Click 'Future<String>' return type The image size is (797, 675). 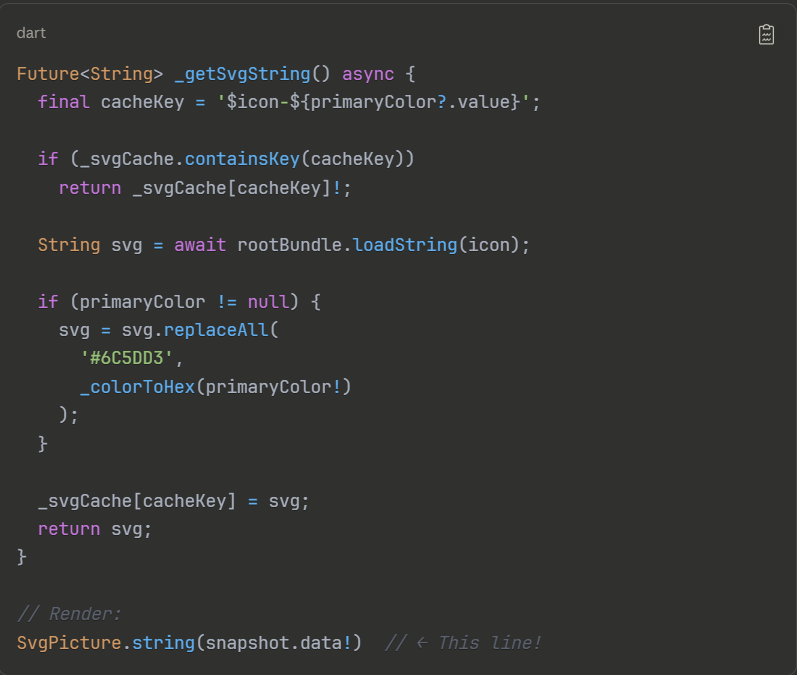coord(89,74)
